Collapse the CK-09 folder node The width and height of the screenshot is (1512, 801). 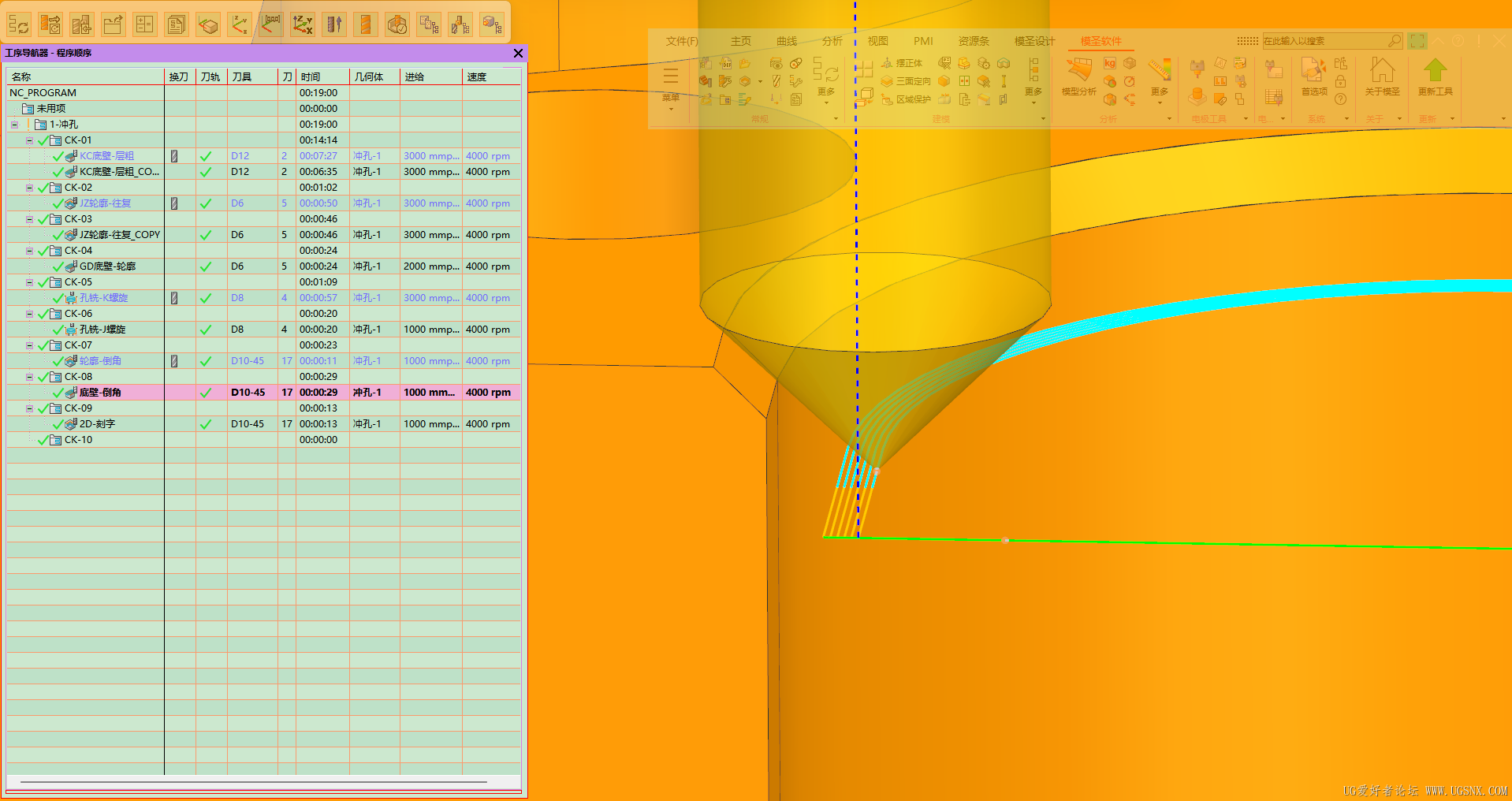pyautogui.click(x=29, y=408)
